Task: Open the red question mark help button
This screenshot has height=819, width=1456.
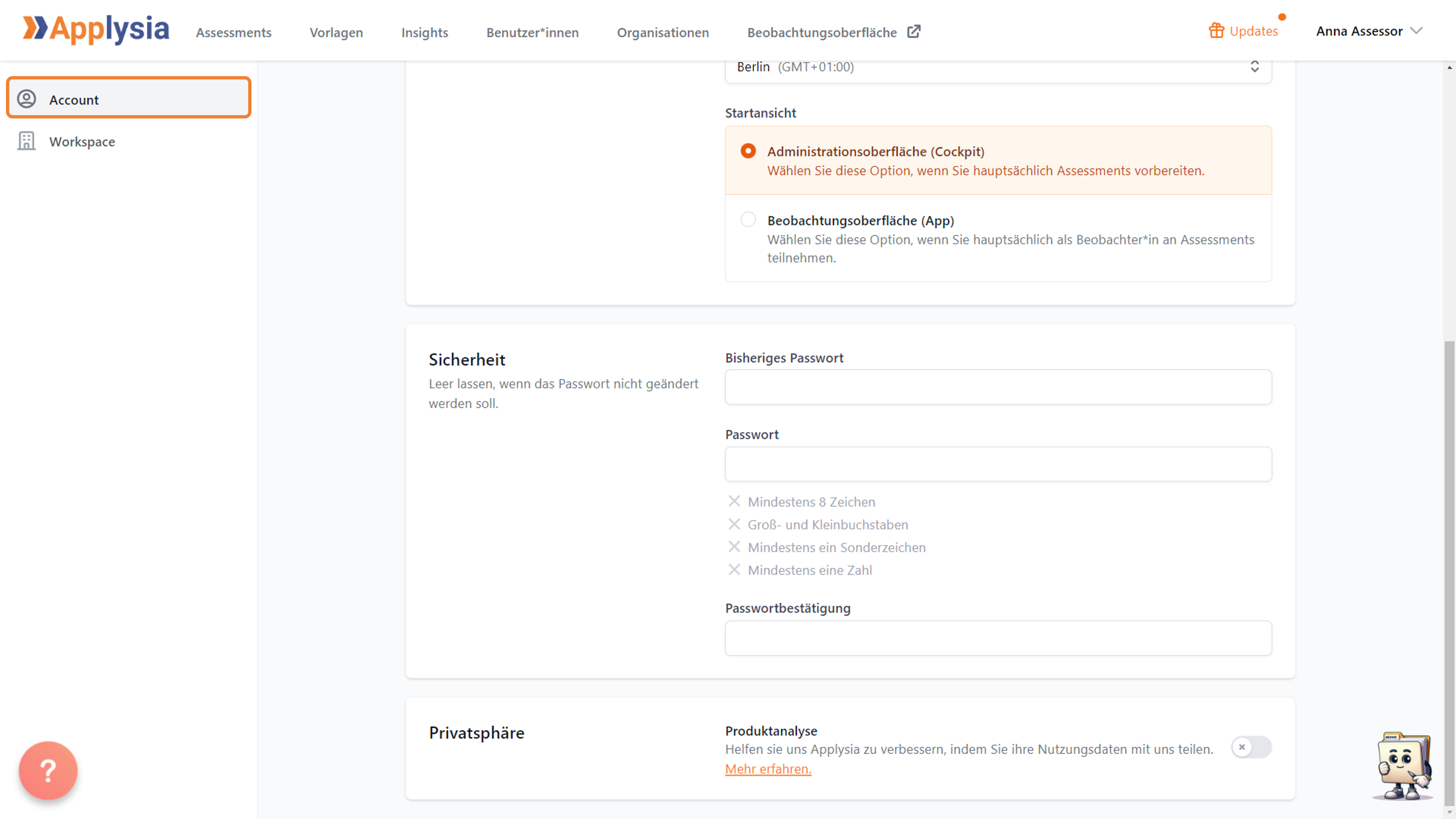Action: (48, 770)
